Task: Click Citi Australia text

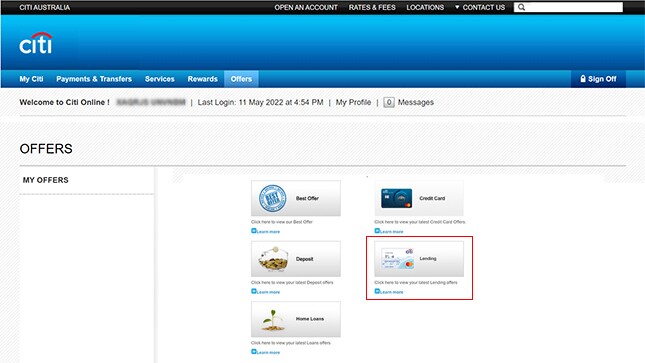Action: pyautogui.click(x=44, y=7)
